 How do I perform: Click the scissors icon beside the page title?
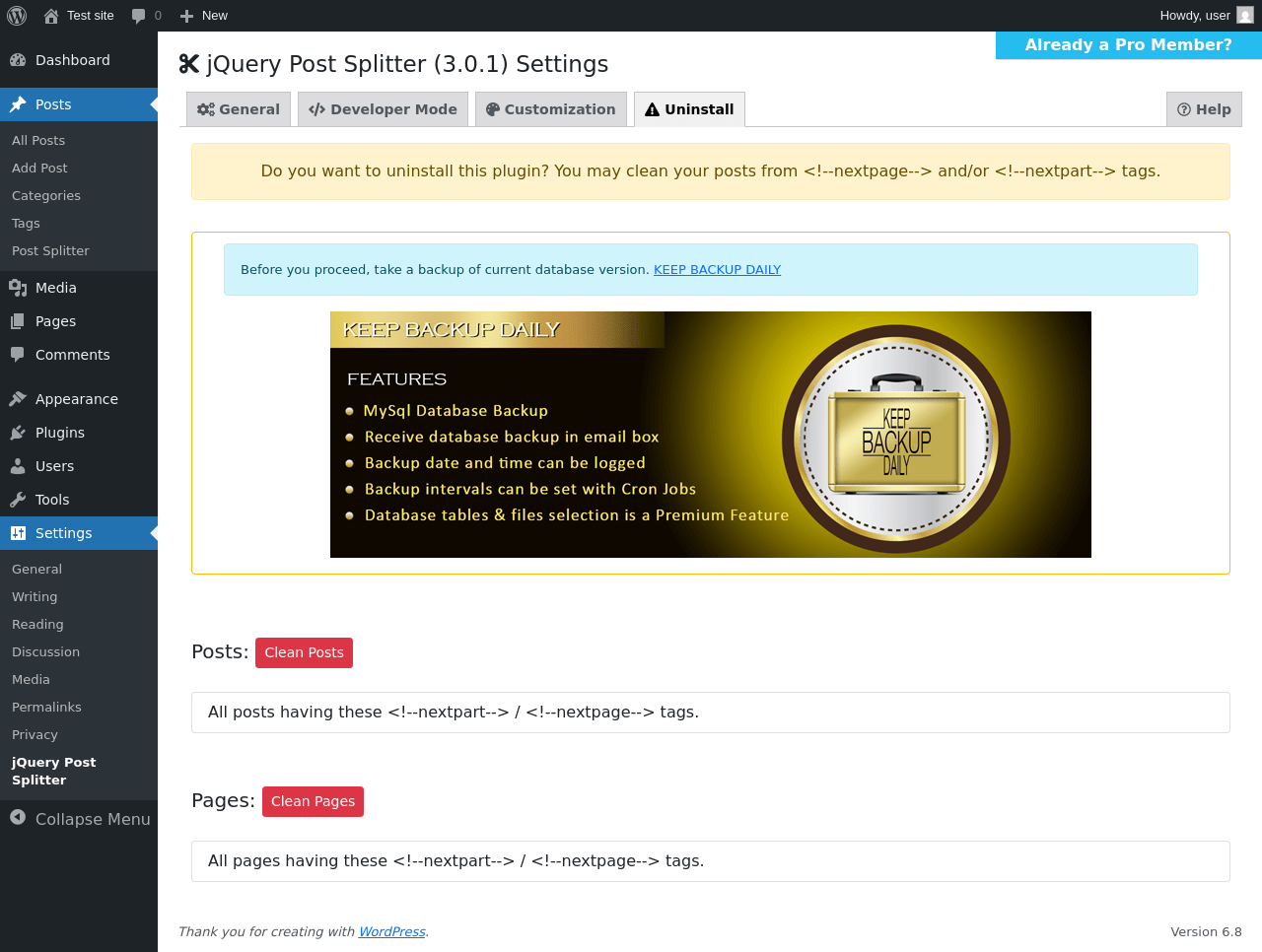coord(189,64)
